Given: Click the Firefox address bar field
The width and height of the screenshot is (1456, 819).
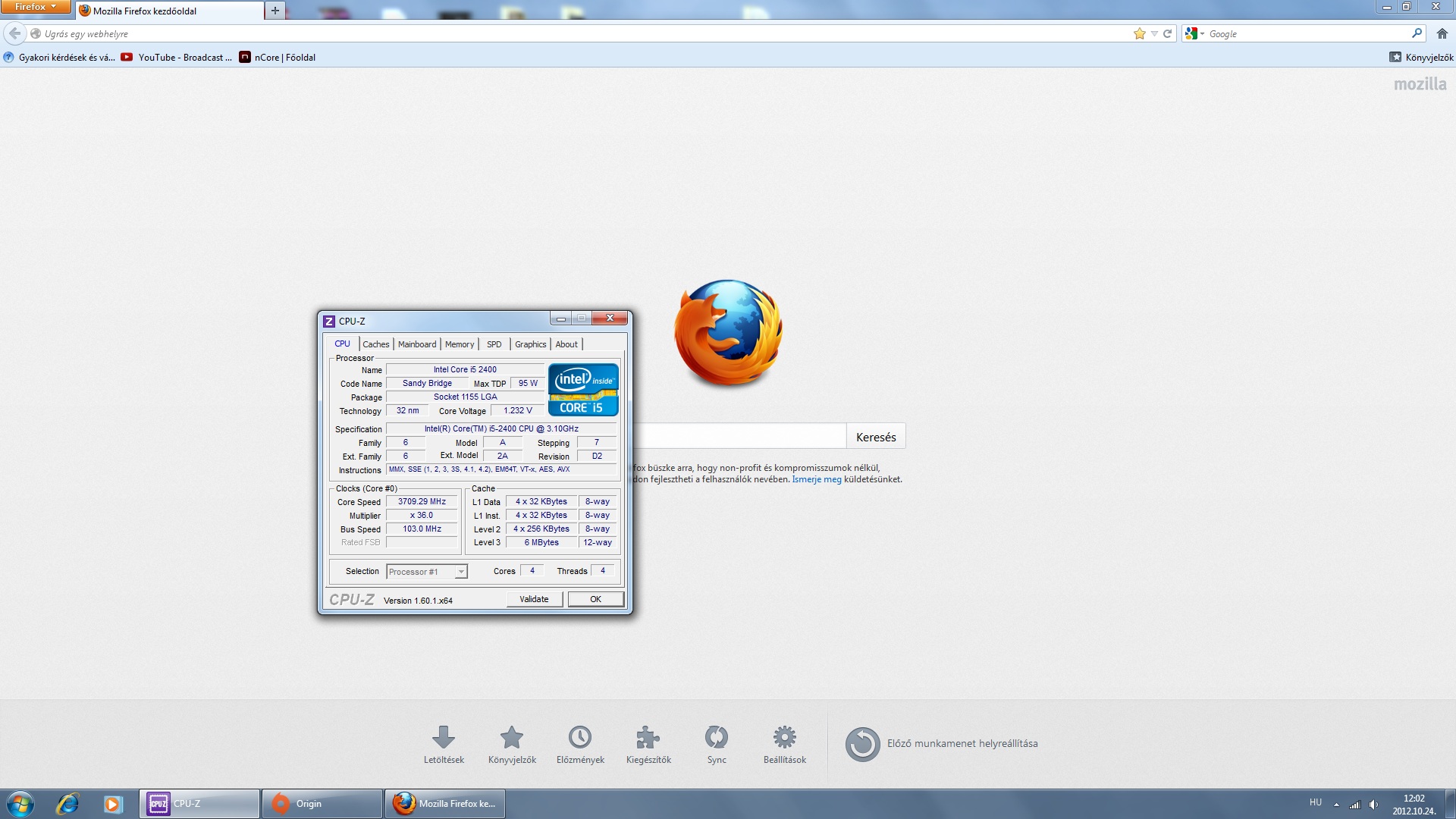Looking at the screenshot, I should pyautogui.click(x=584, y=33).
